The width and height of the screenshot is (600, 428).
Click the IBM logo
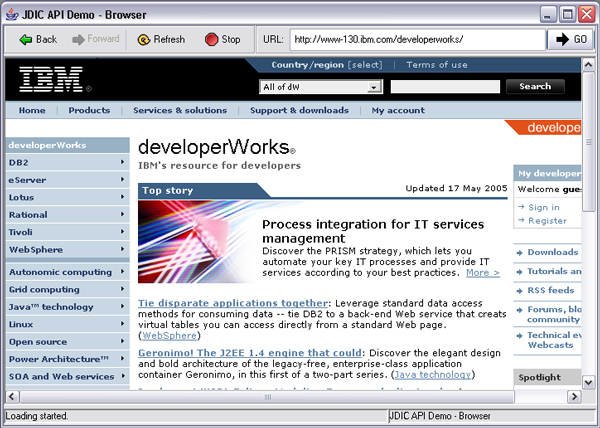click(x=51, y=79)
